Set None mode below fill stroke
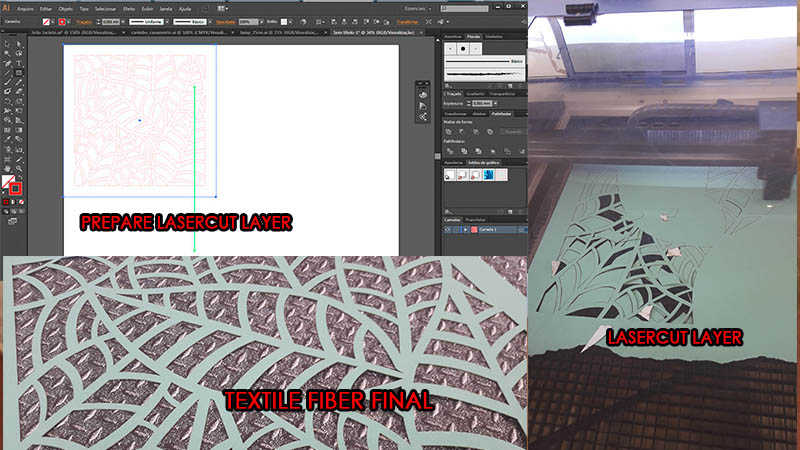The image size is (800, 450). [x=21, y=202]
